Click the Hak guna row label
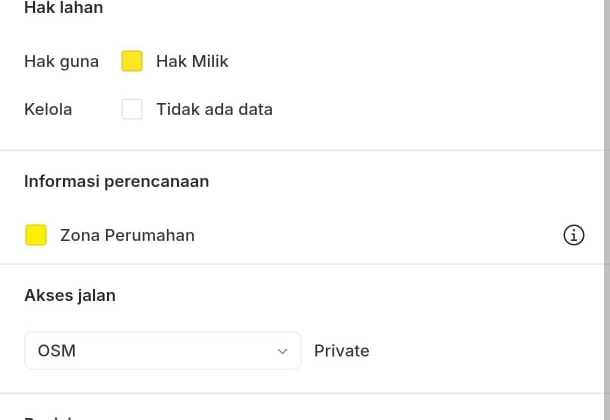 click(62, 61)
